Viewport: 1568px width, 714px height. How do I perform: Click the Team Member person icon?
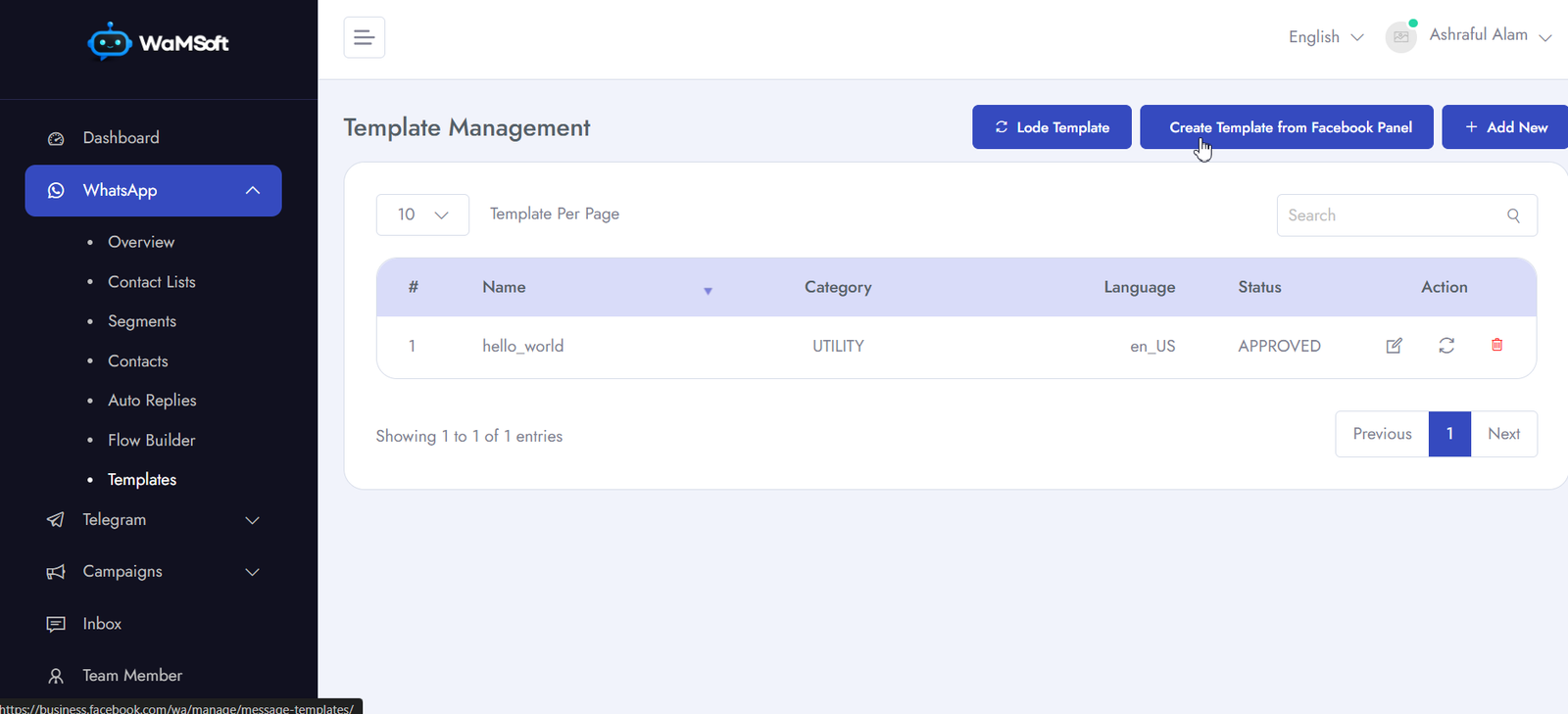(x=56, y=676)
